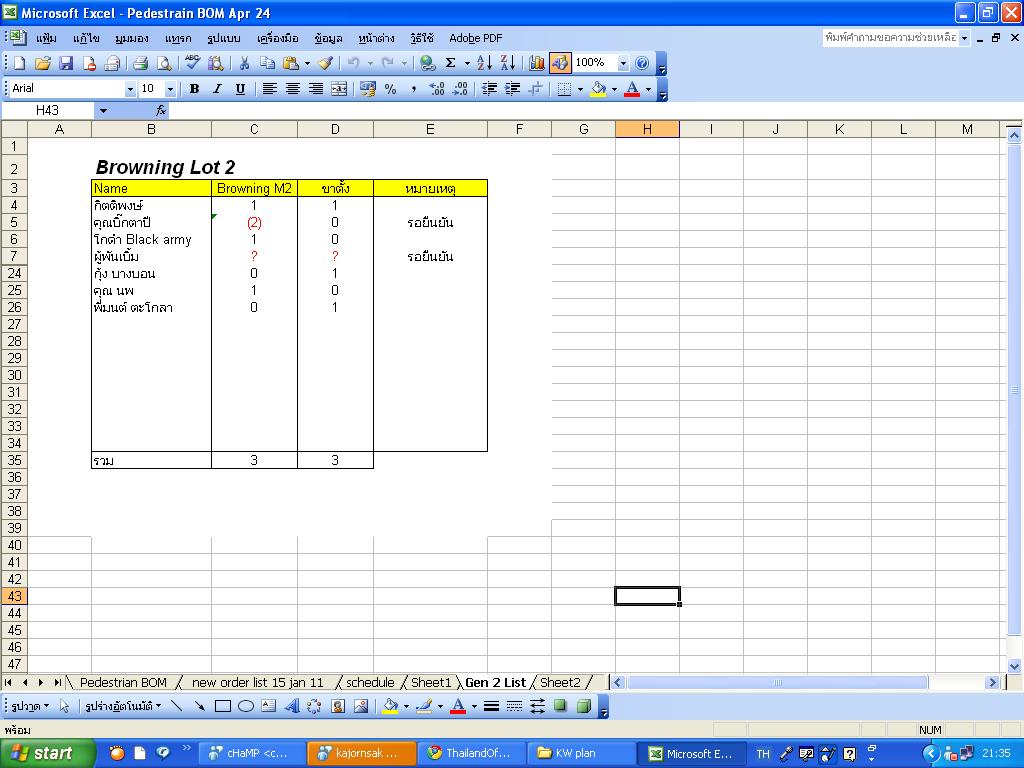Open the Adobe PDF menu
This screenshot has height=768, width=1024.
point(475,38)
